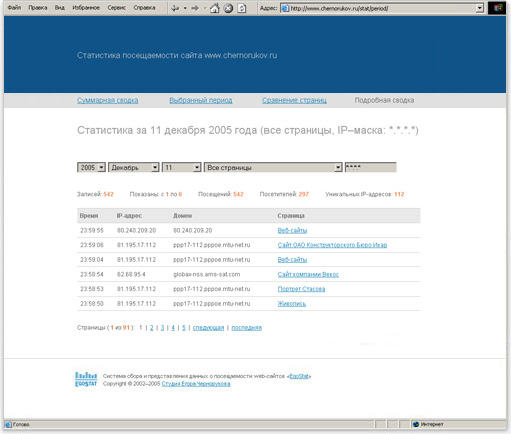Click the Windows logo throbber icon
Screen dimensions: 511x434
click(497, 8)
